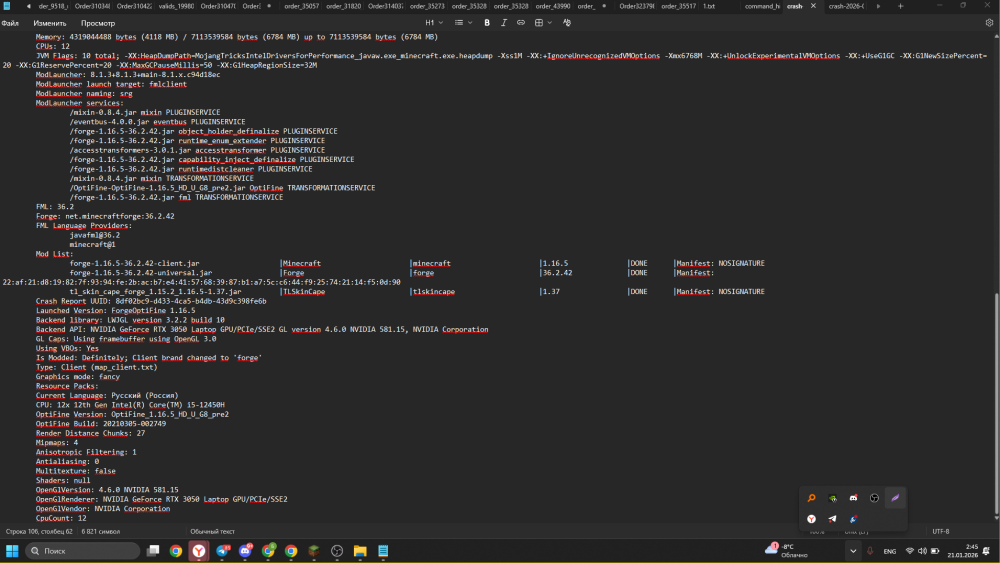Image resolution: width=1000 pixels, height=563 pixels.
Task: Click Telegram icon in tray overflow
Action: point(832,519)
